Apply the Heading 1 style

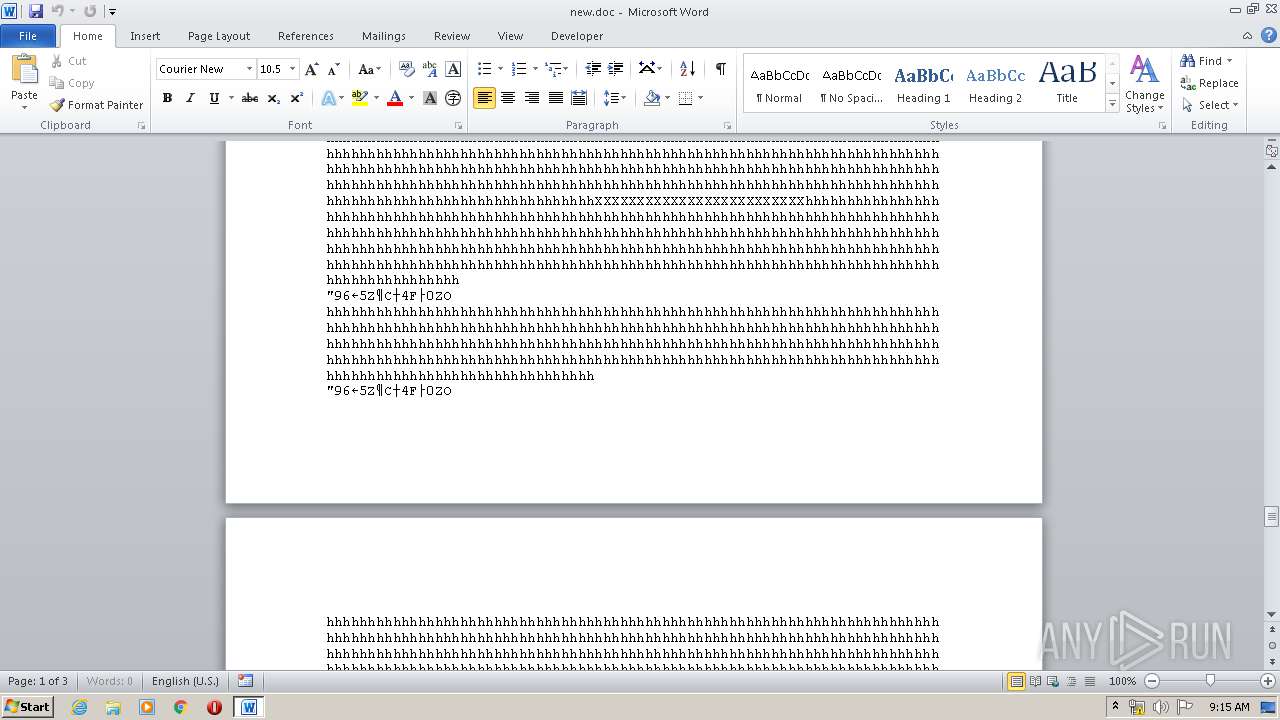(923, 84)
